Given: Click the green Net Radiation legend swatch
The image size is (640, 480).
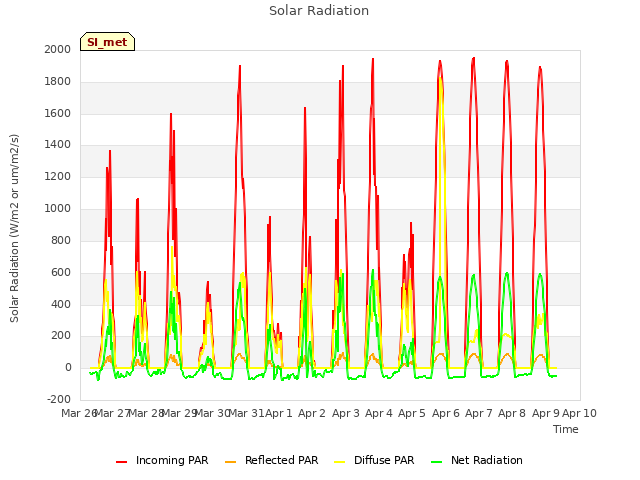Looking at the screenshot, I should click(x=437, y=462).
